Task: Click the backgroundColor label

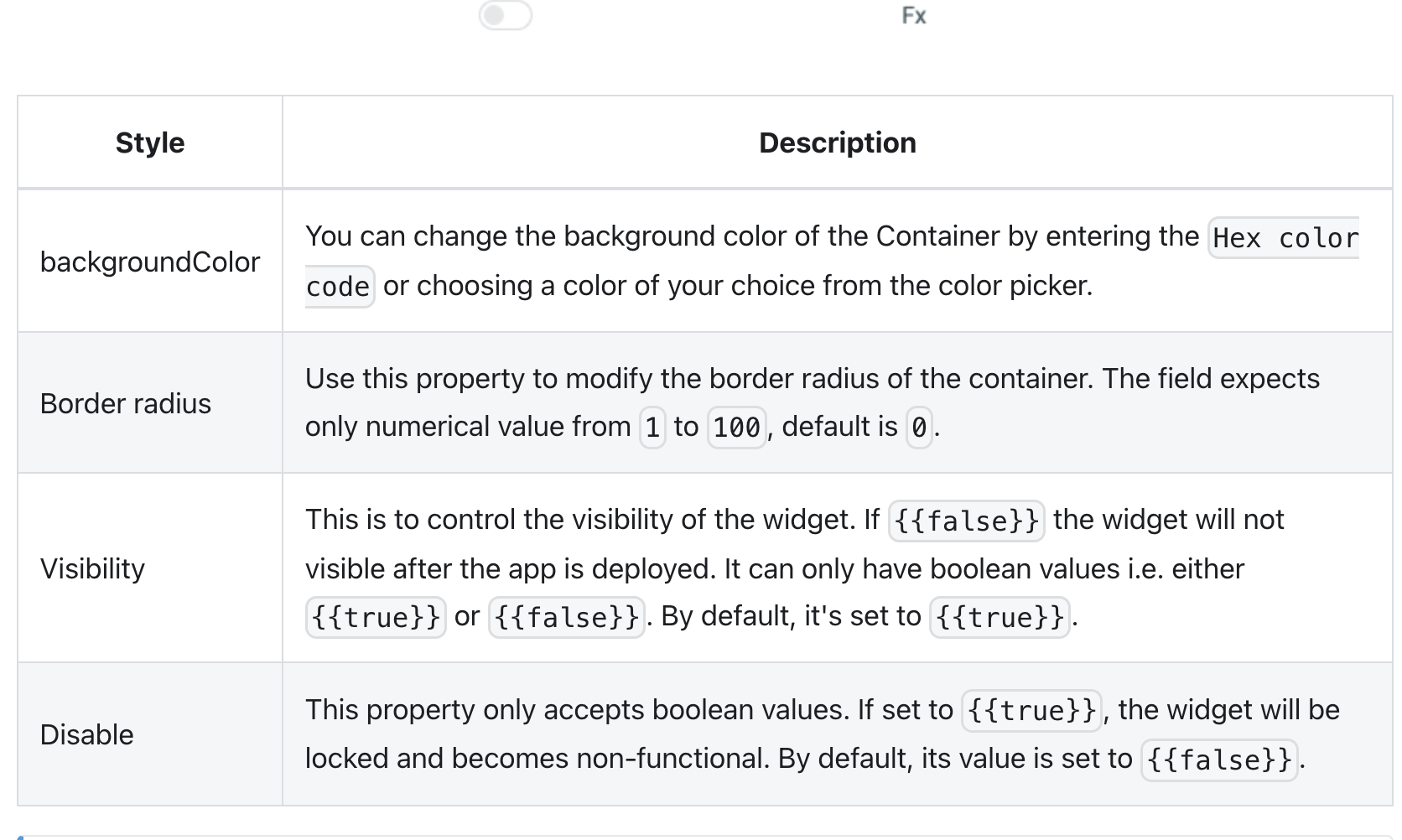Action: coord(149,262)
